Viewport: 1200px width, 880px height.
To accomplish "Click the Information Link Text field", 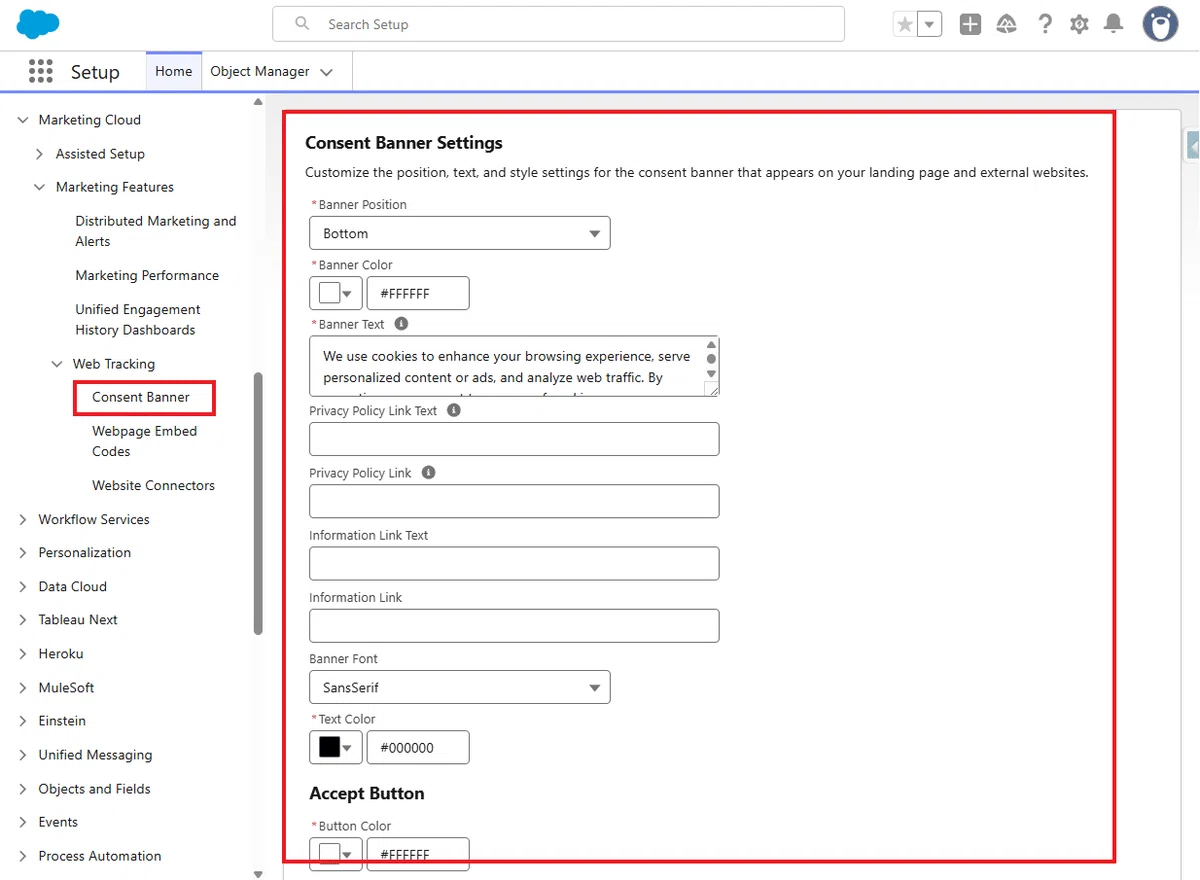I will pyautogui.click(x=514, y=563).
